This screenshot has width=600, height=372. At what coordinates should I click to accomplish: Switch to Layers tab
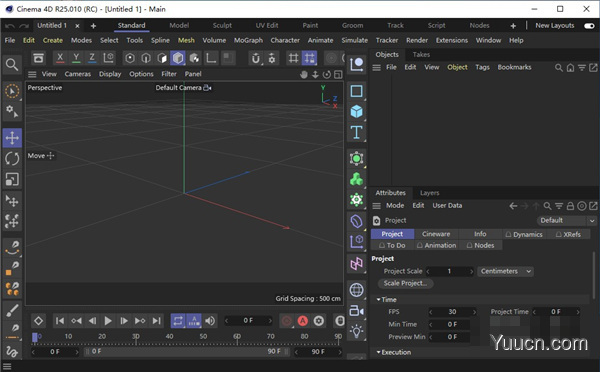429,193
